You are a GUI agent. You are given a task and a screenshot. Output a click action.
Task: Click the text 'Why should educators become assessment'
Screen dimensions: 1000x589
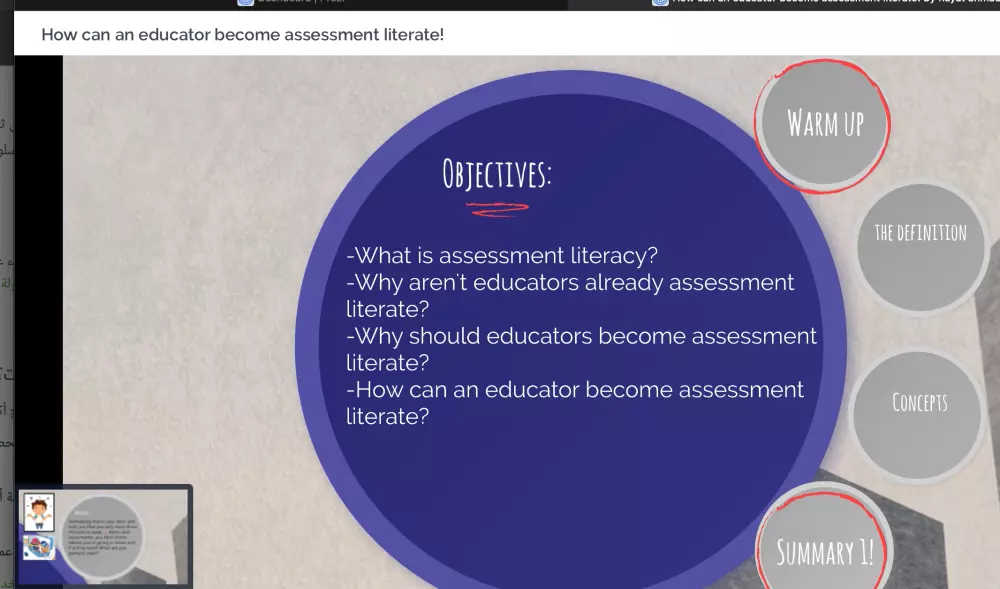(x=586, y=336)
